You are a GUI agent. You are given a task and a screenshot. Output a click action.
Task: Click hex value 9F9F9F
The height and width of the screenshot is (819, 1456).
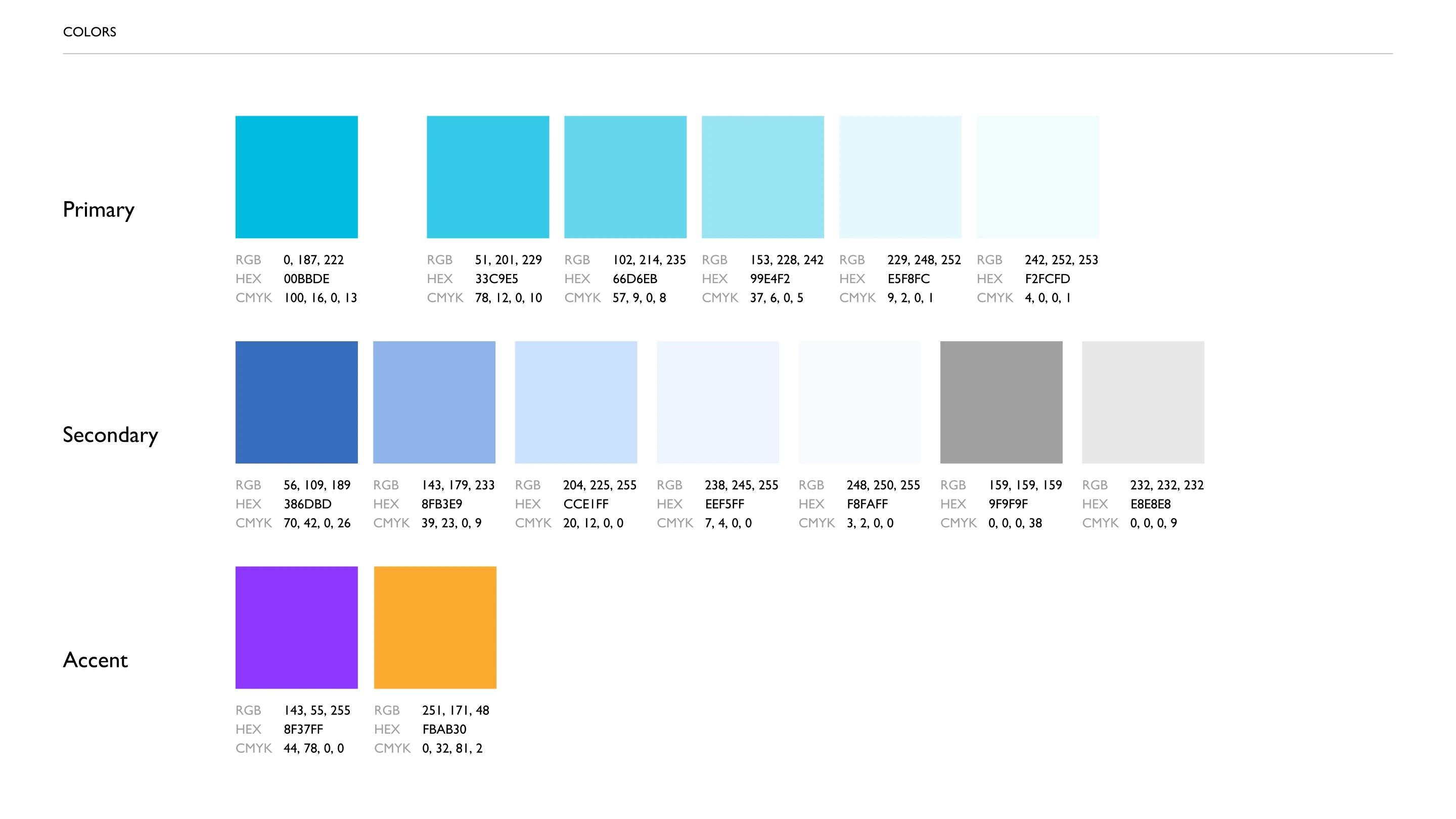[x=1008, y=504]
